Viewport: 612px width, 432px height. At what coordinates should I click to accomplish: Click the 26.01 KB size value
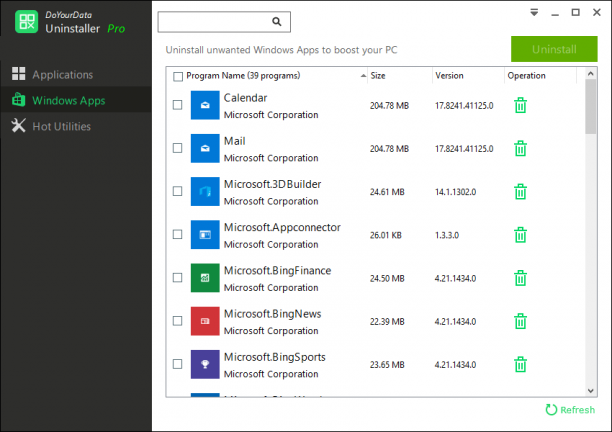coord(386,235)
